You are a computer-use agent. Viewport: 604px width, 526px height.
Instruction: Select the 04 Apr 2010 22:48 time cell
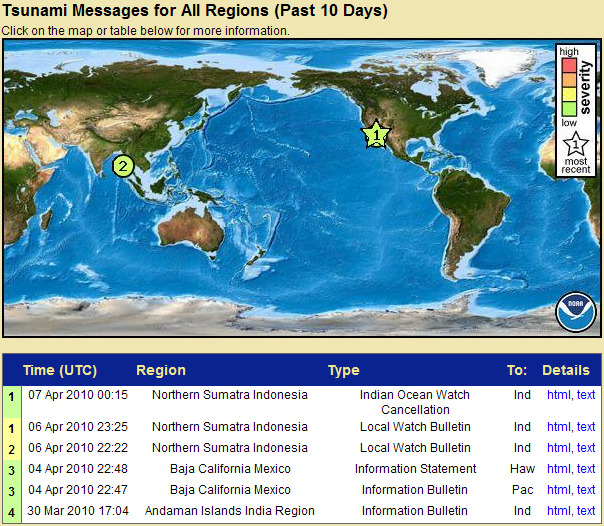pos(78,469)
